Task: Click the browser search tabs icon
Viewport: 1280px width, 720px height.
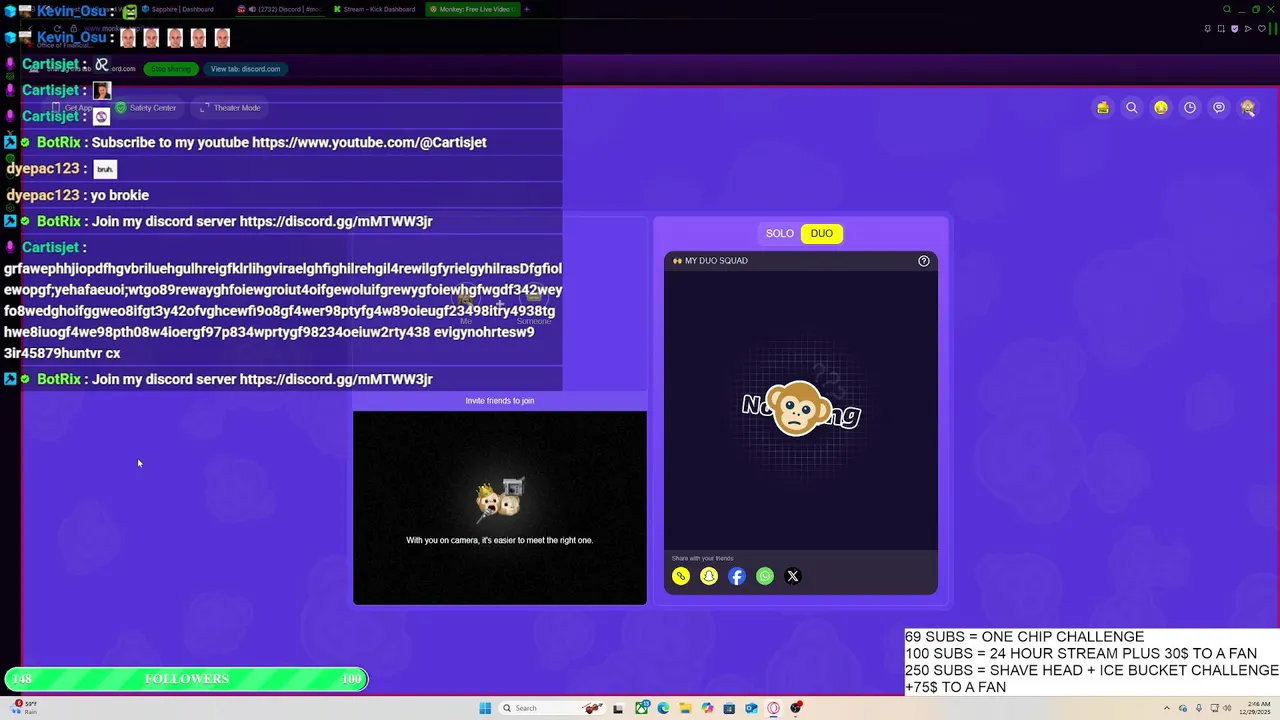Action: (1227, 9)
